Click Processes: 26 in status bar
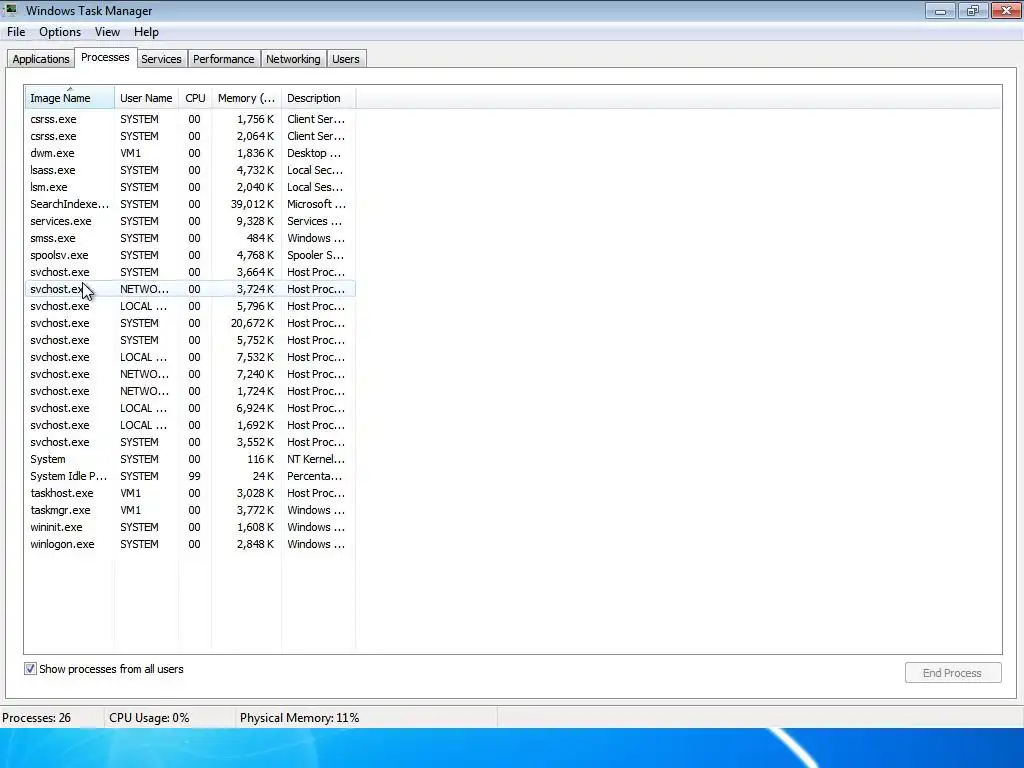Screen dimensions: 1024x768 [x=37, y=718]
